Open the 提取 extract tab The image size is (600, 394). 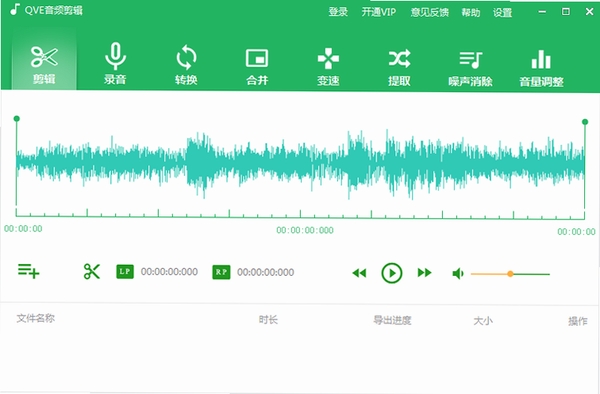point(399,67)
